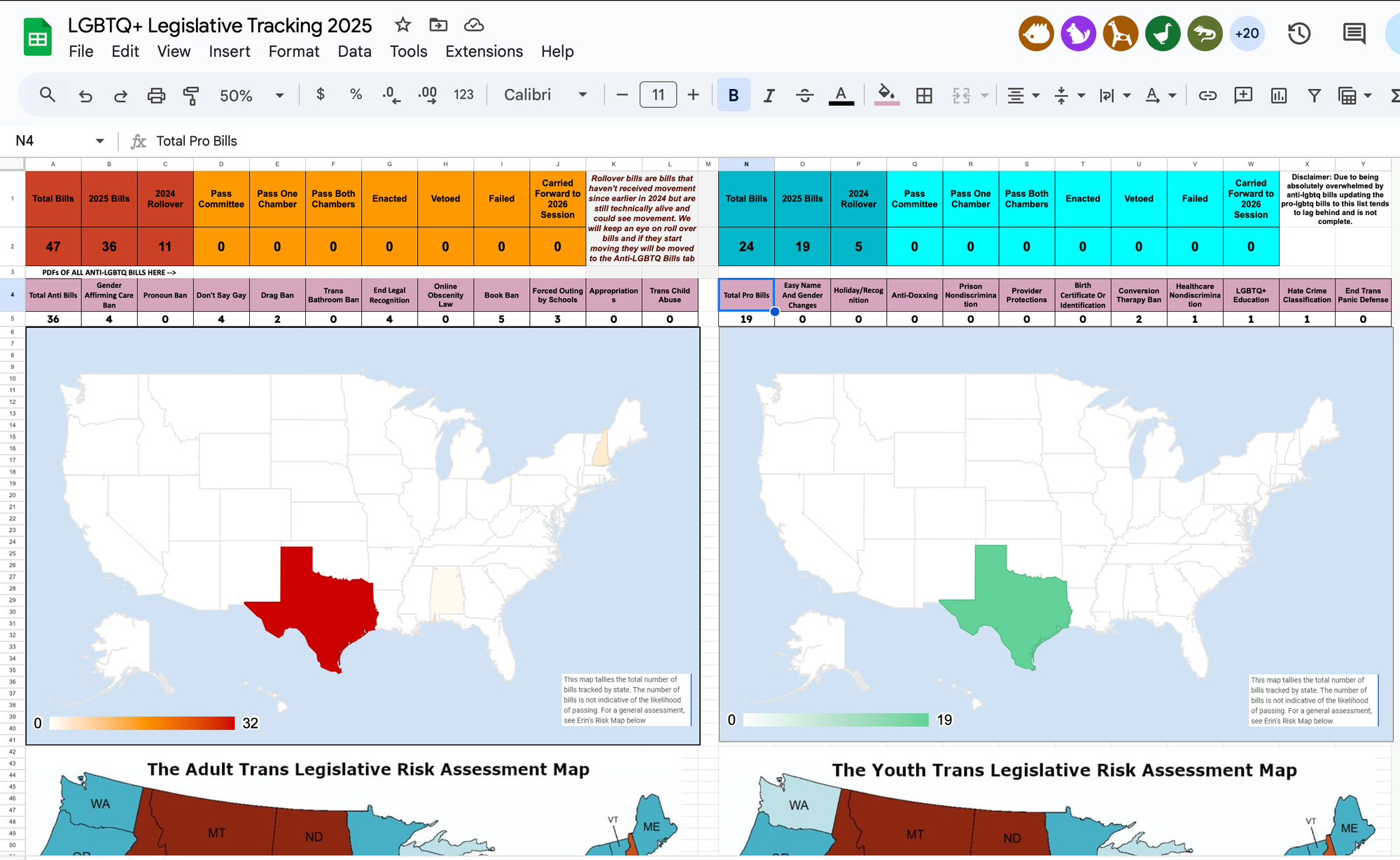Insert a comment
Screen dimensions: 1400x860
1242,95
